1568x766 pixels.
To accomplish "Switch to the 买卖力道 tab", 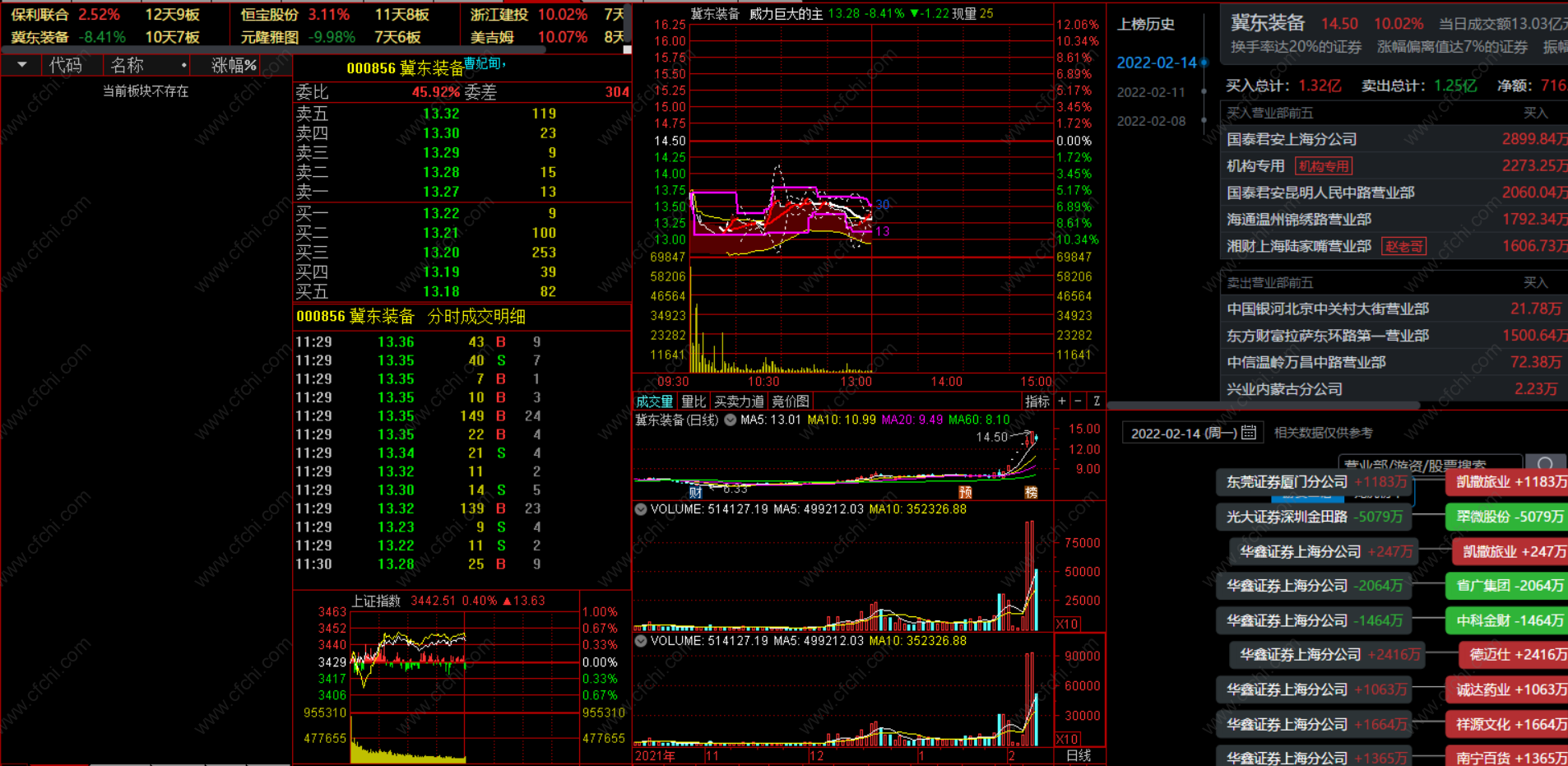I will click(739, 402).
